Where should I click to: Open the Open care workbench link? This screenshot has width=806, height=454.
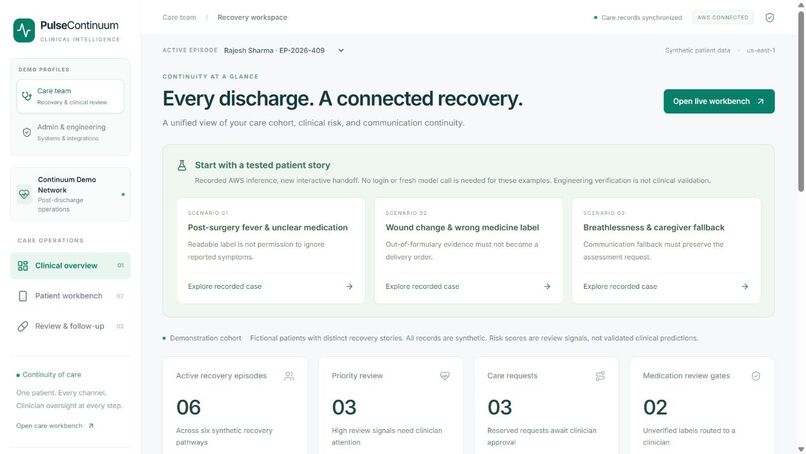[x=54, y=426]
